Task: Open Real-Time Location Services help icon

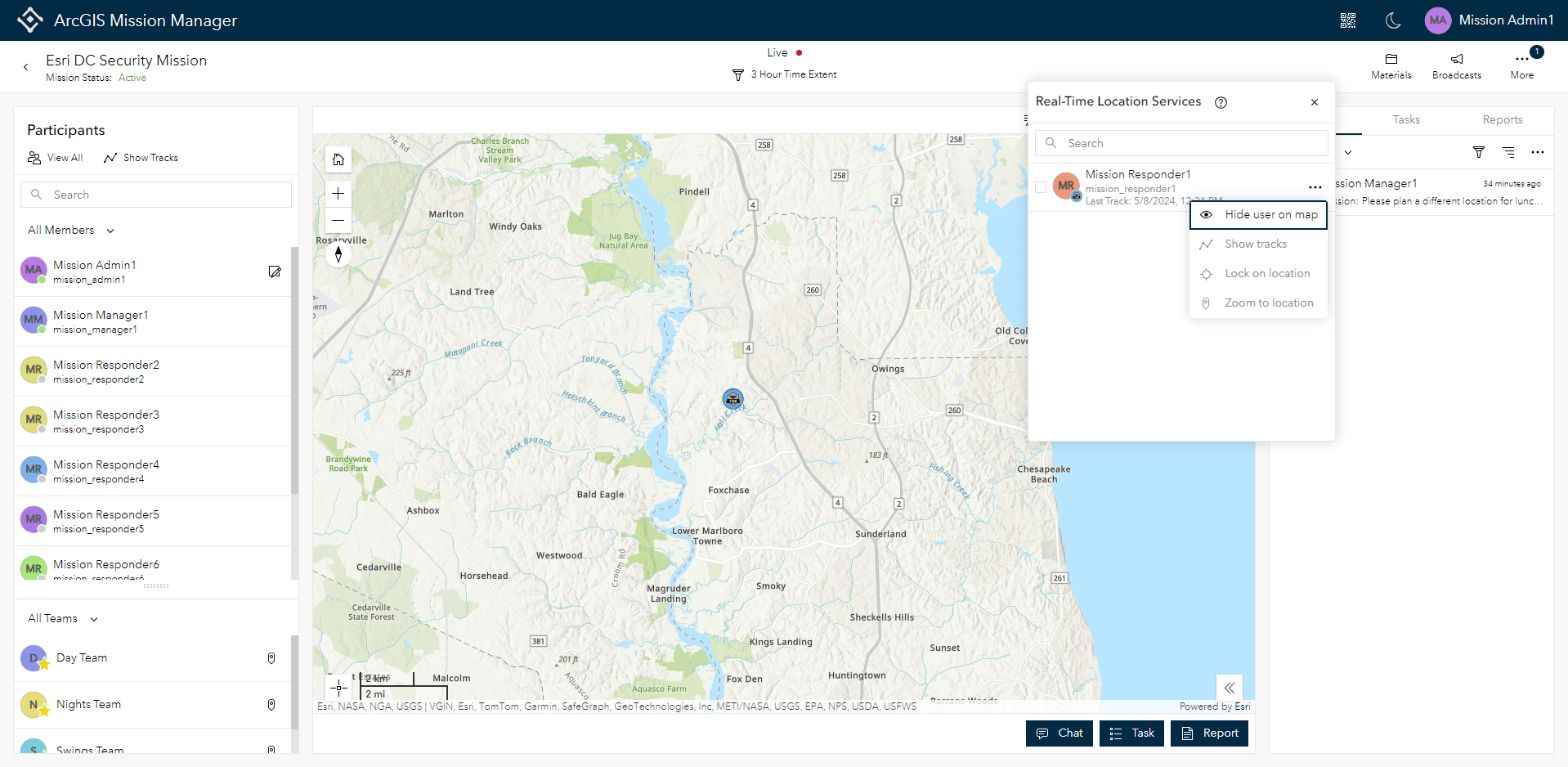Action: tap(1221, 102)
